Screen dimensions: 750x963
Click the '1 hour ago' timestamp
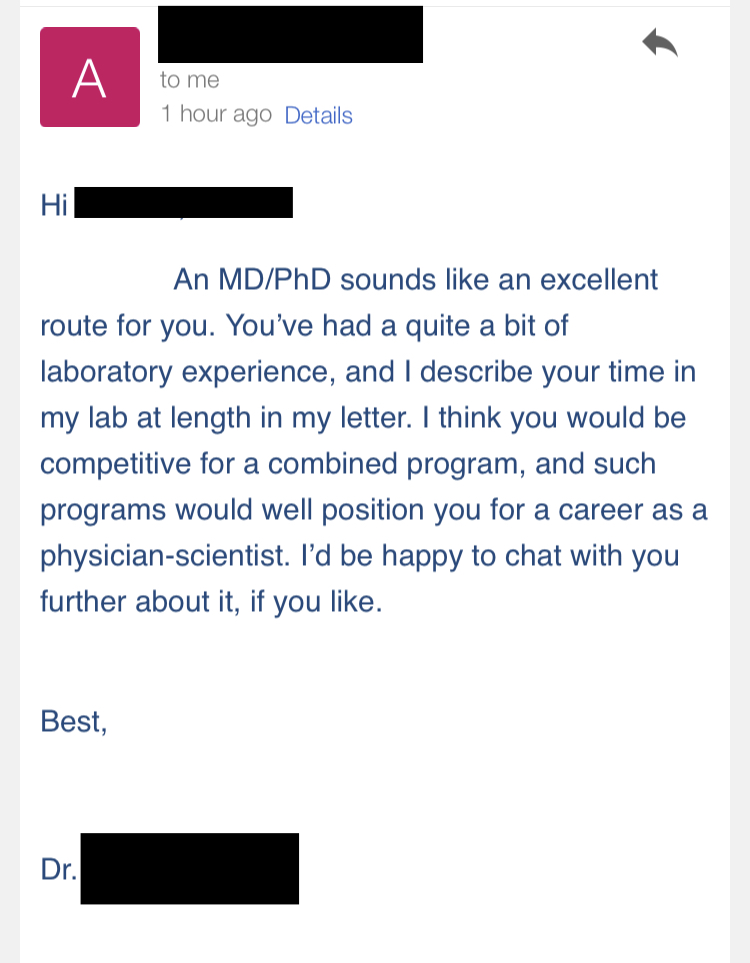click(216, 114)
